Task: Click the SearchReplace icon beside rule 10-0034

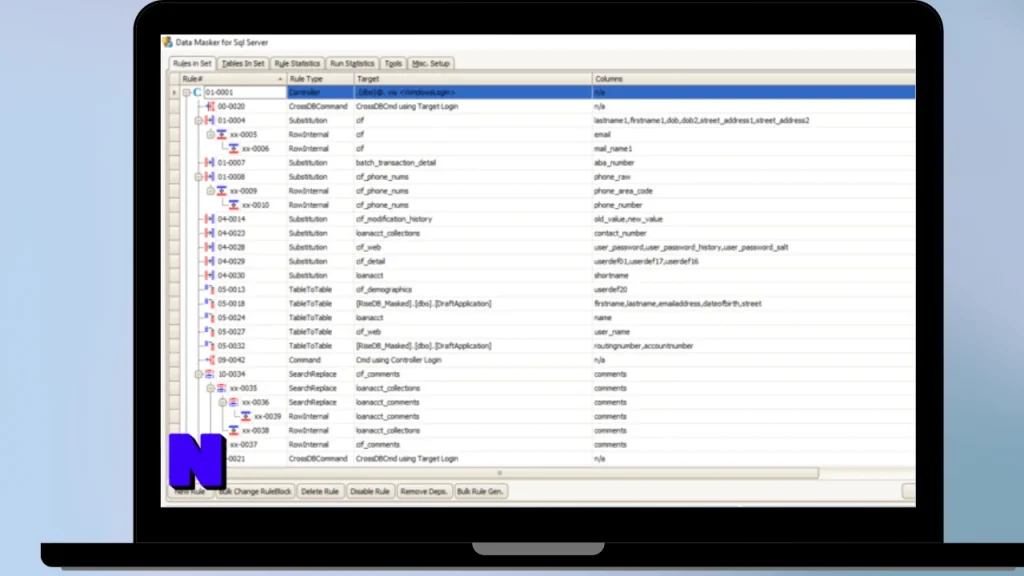Action: [210, 374]
